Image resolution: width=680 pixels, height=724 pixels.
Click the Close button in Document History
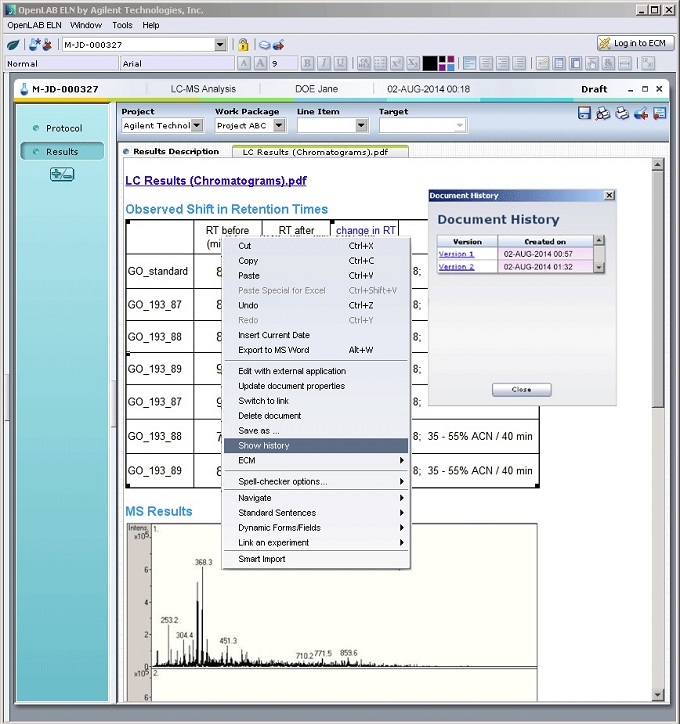[x=521, y=389]
